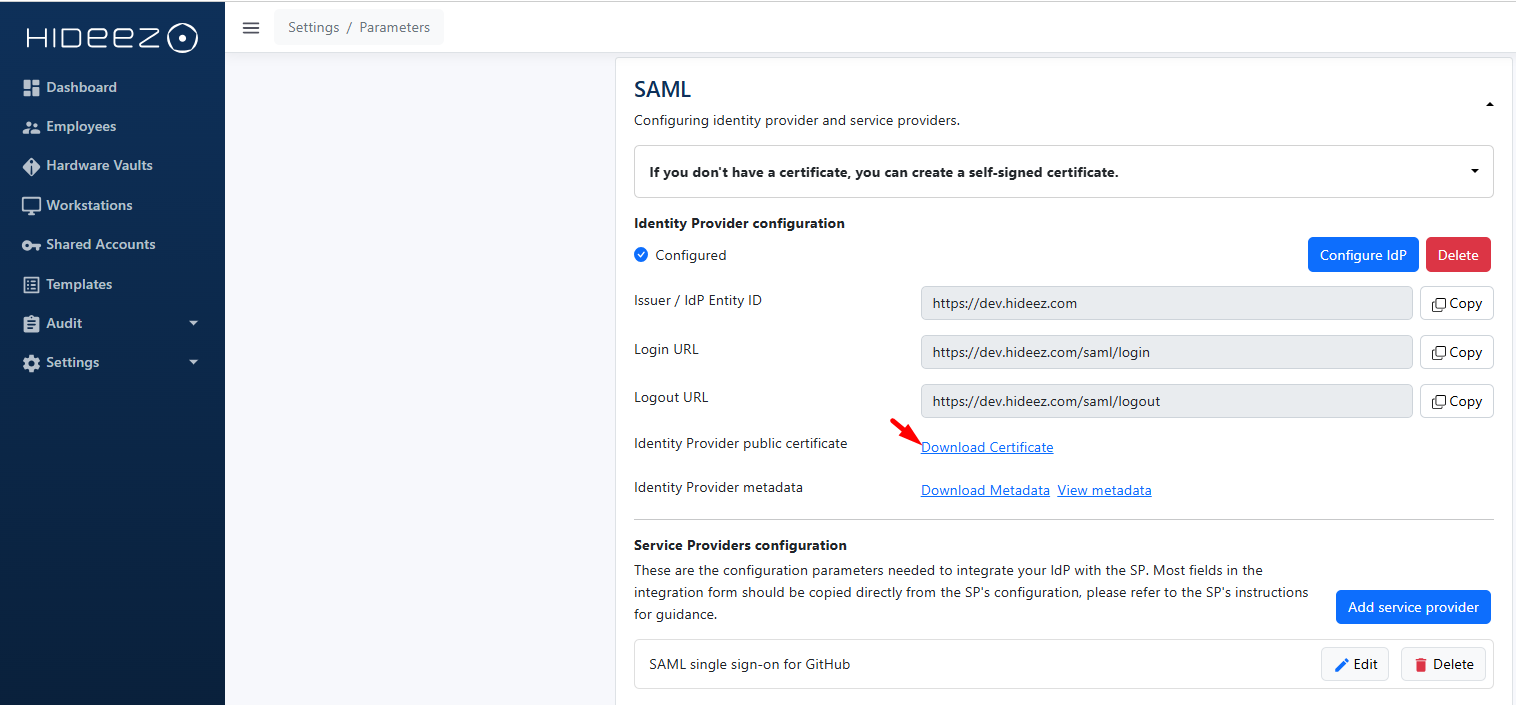Go to the Employees page
Viewport: 1516px width, 705px height.
pos(80,127)
